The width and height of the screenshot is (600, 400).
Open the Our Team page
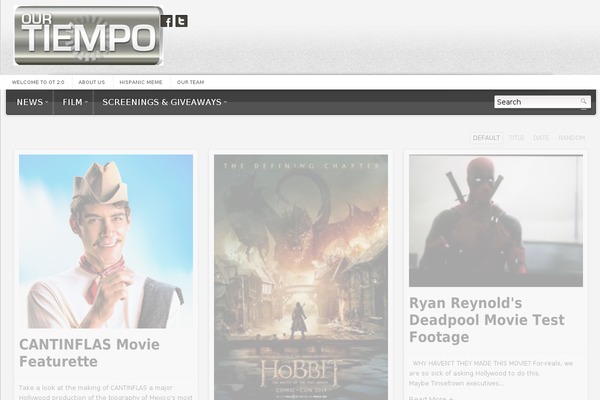click(190, 82)
